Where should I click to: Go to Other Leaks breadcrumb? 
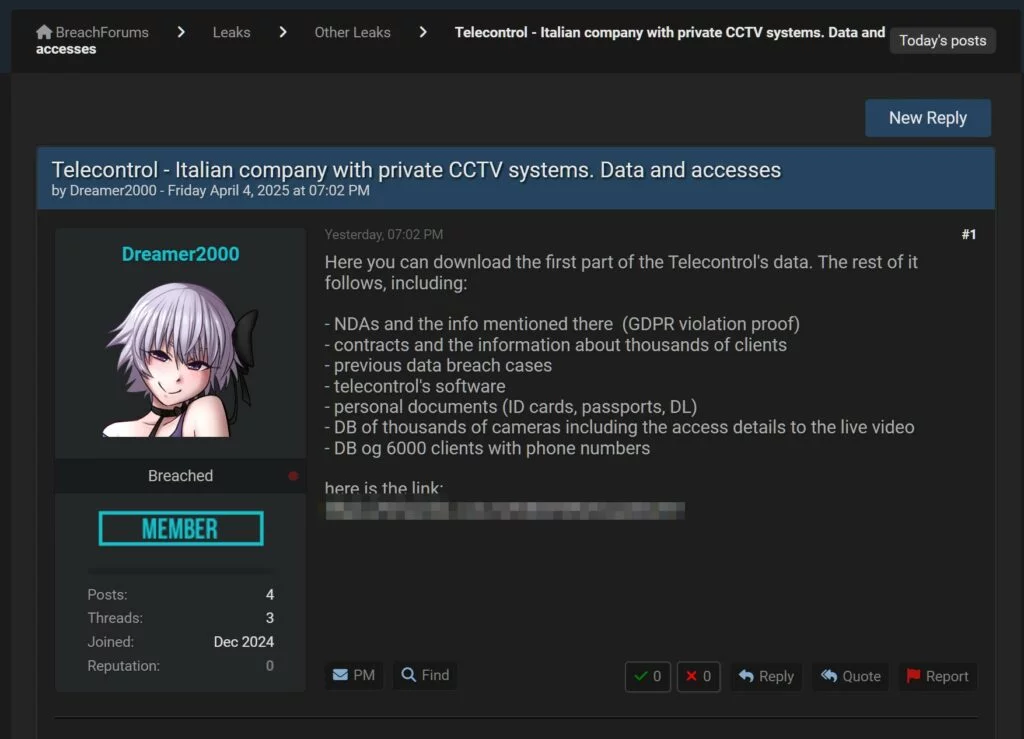352,32
